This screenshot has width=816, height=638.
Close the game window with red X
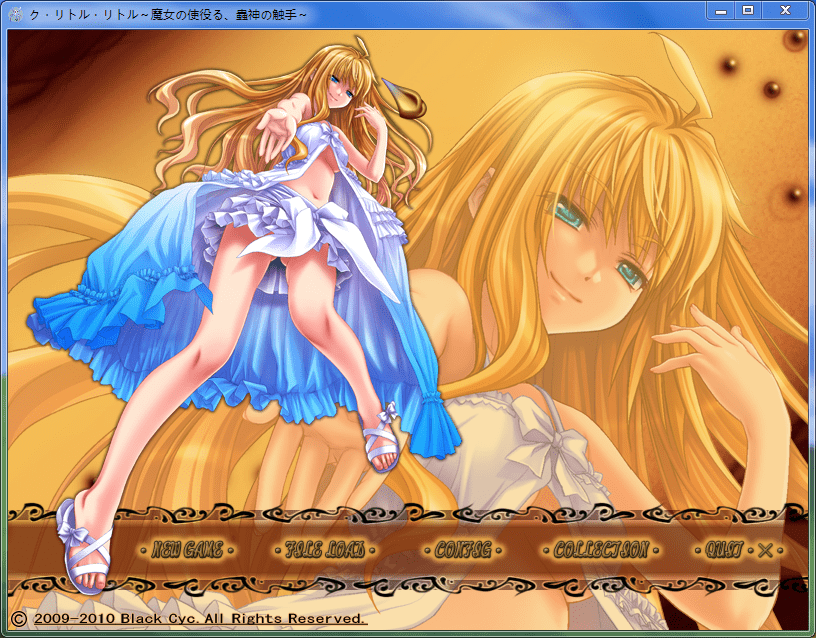[x=785, y=10]
